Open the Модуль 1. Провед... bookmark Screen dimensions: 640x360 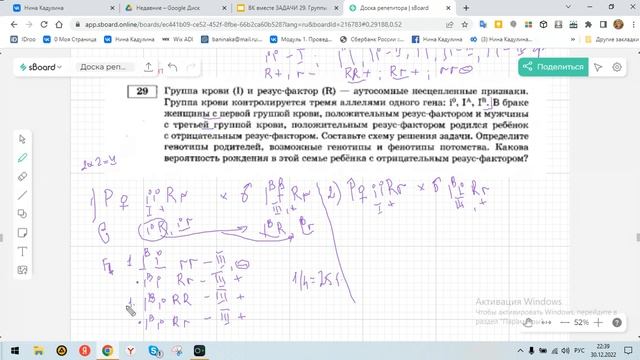tap(301, 39)
